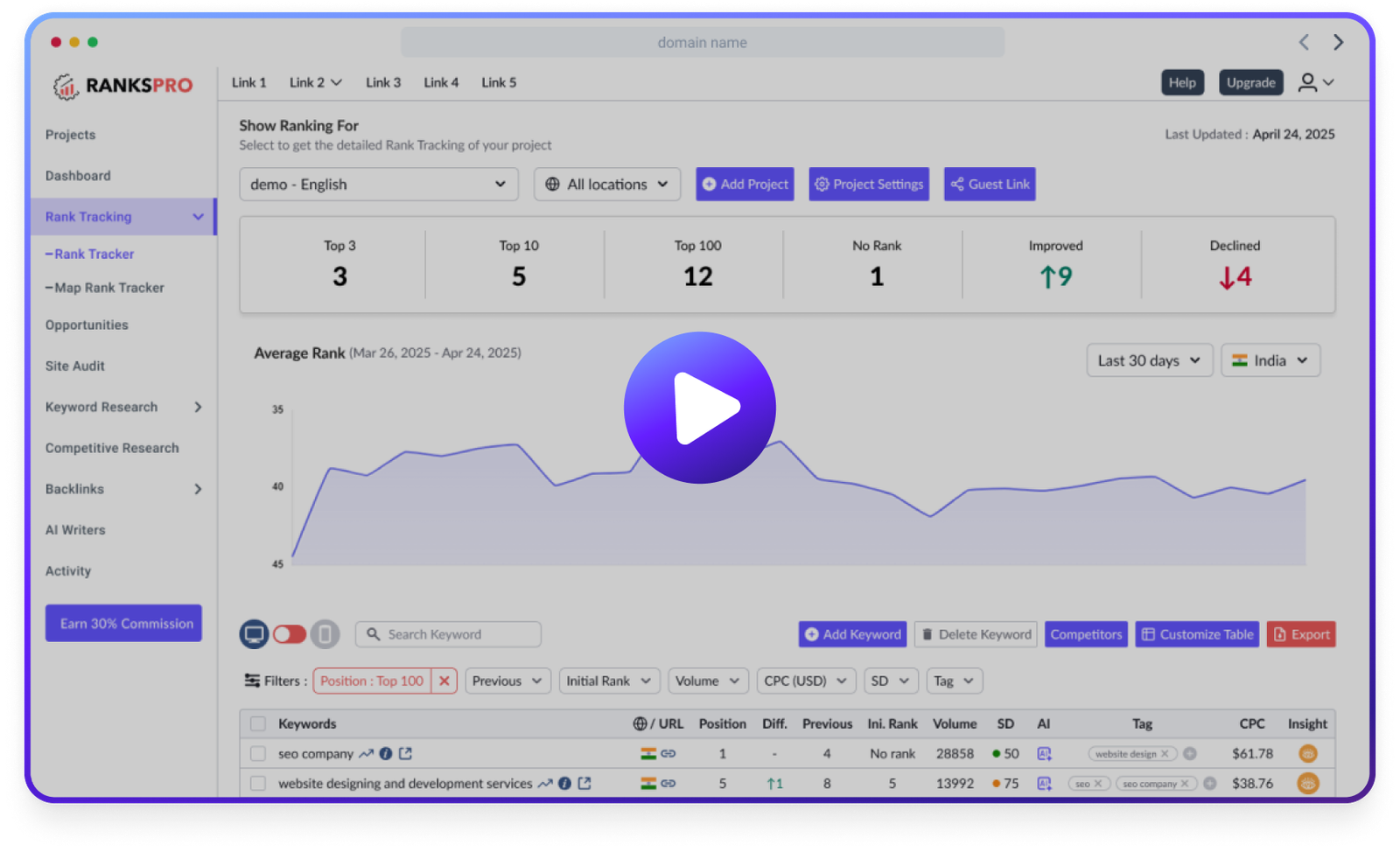Viewport: 1400px width, 852px height.
Task: Open external link for seo company keyword
Action: 405,753
